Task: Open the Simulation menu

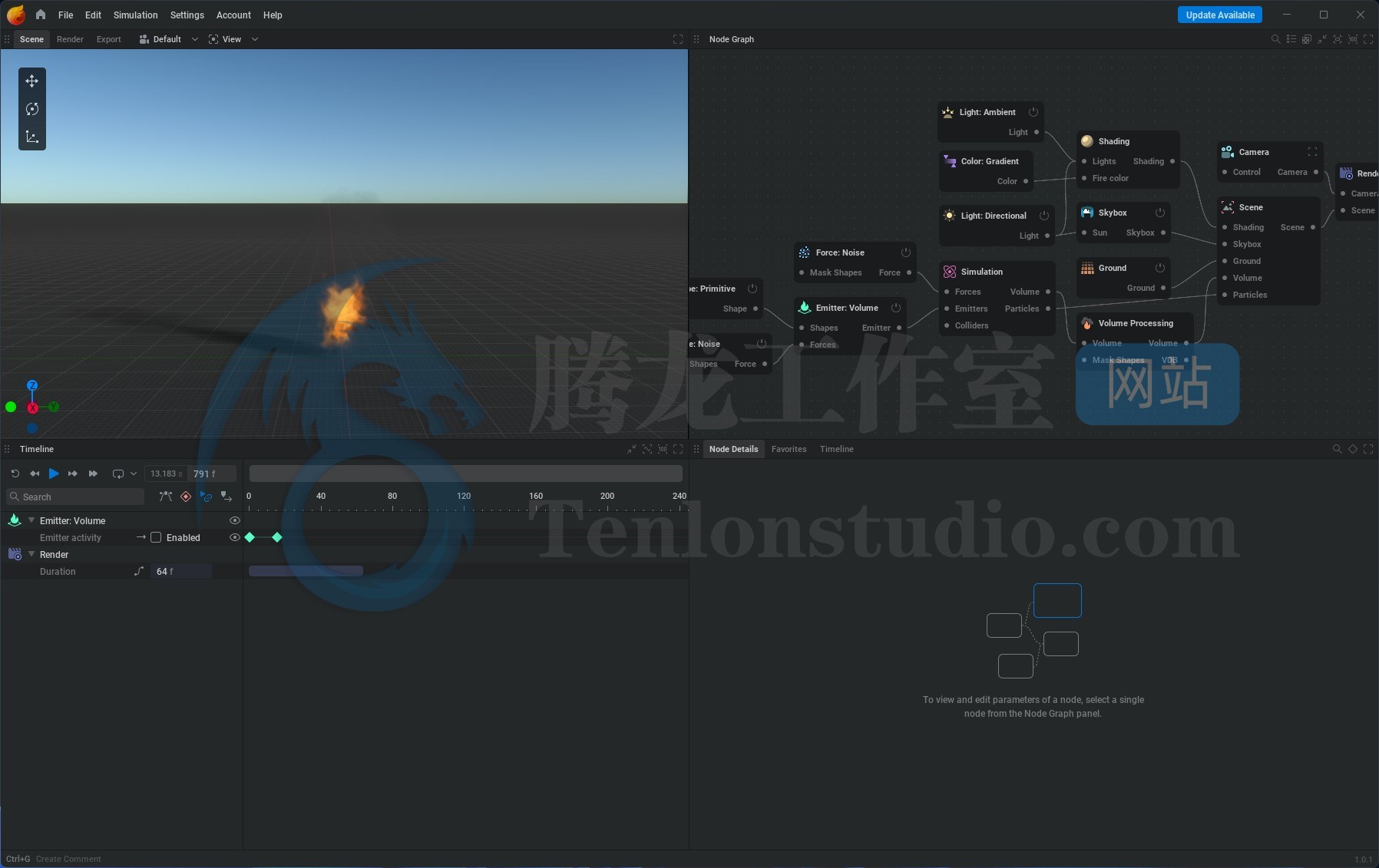Action: 135,15
